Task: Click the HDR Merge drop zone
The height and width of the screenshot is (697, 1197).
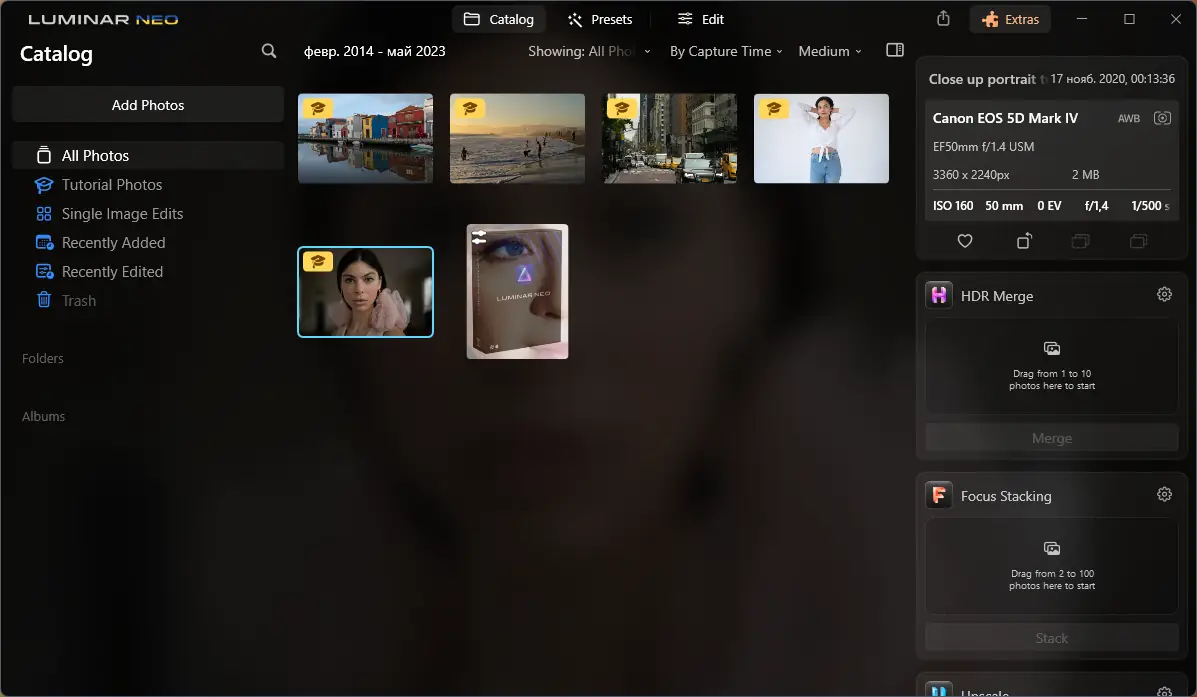Action: point(1052,367)
